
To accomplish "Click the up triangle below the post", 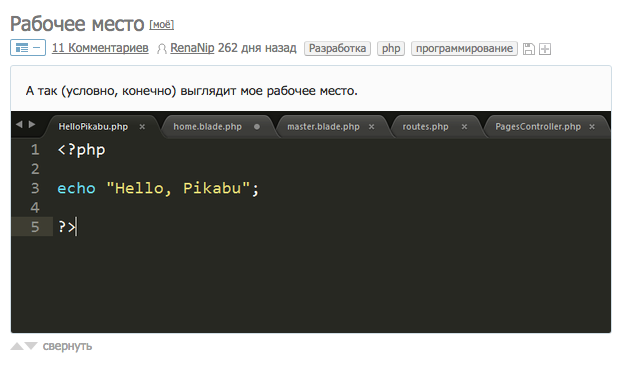I will pos(17,346).
